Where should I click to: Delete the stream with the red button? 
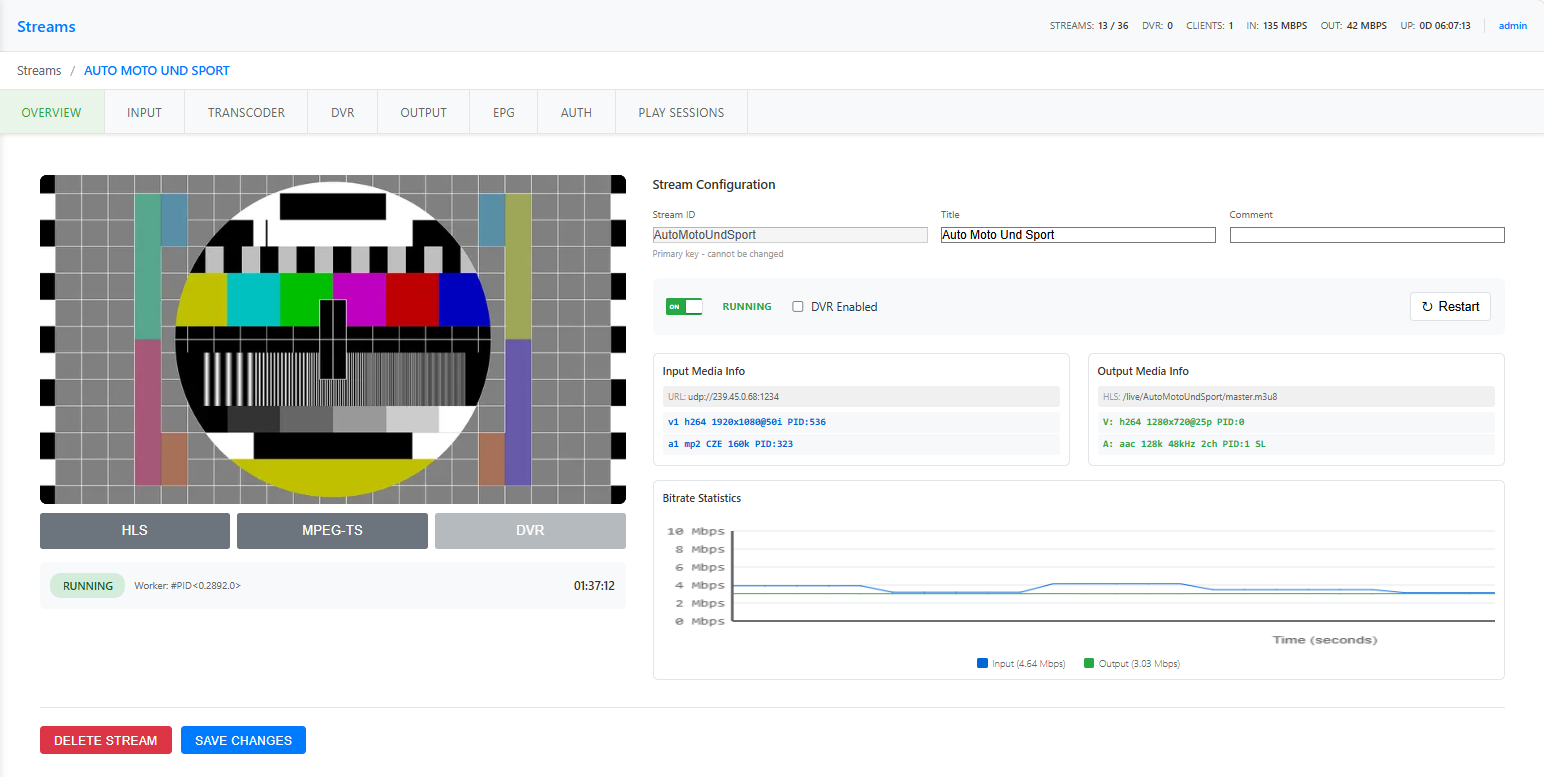pyautogui.click(x=106, y=740)
